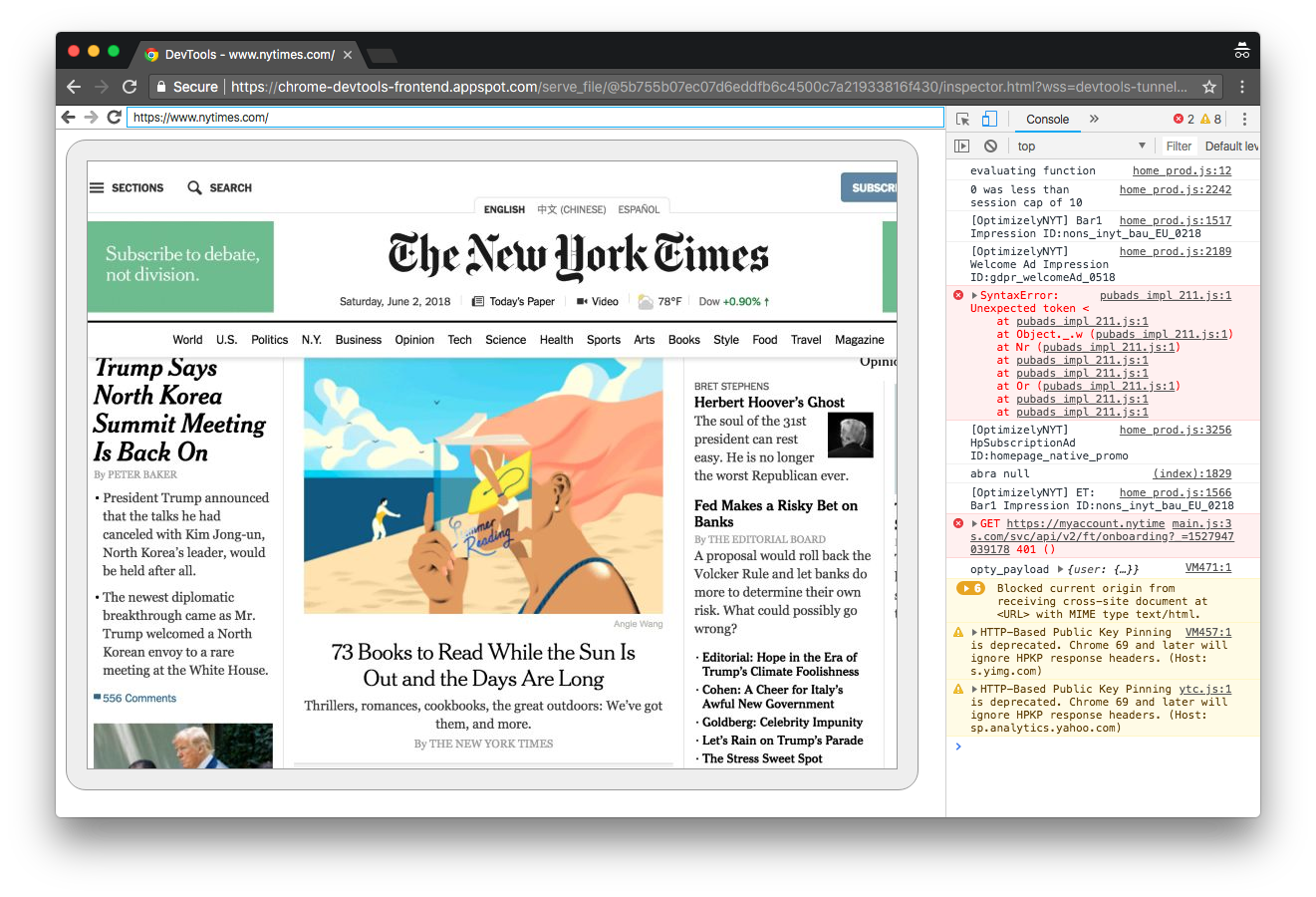Go forward in remote screencast toolbar

click(92, 117)
